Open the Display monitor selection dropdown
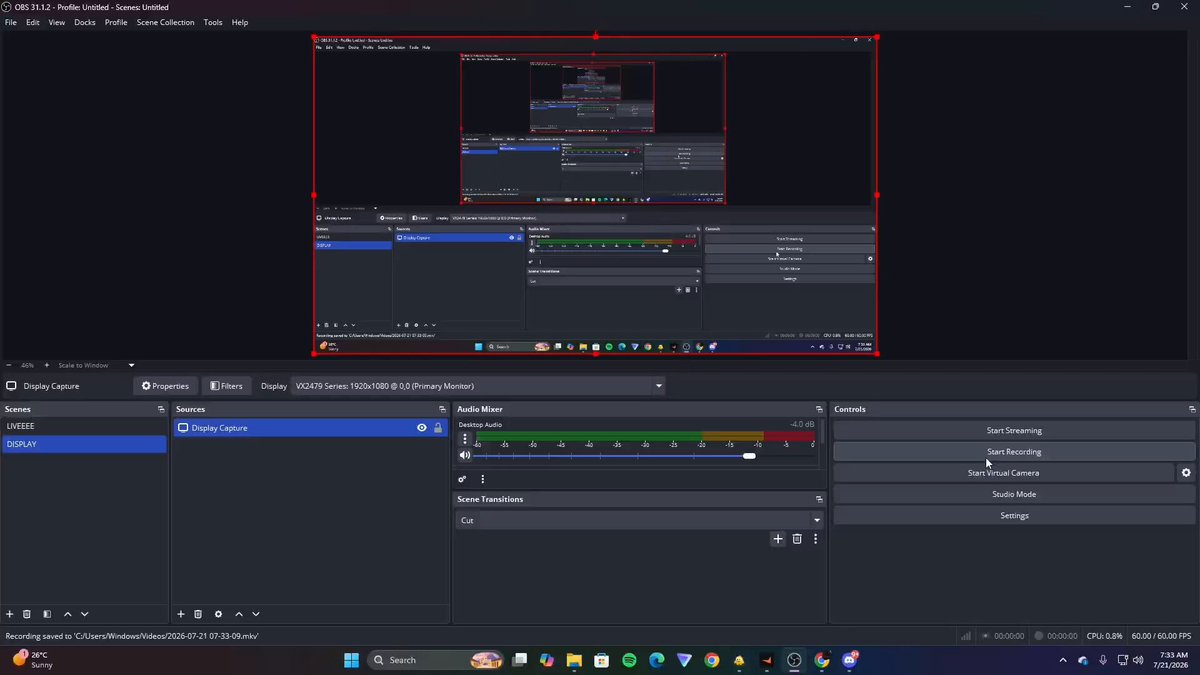Image resolution: width=1200 pixels, height=675 pixels. coord(478,386)
